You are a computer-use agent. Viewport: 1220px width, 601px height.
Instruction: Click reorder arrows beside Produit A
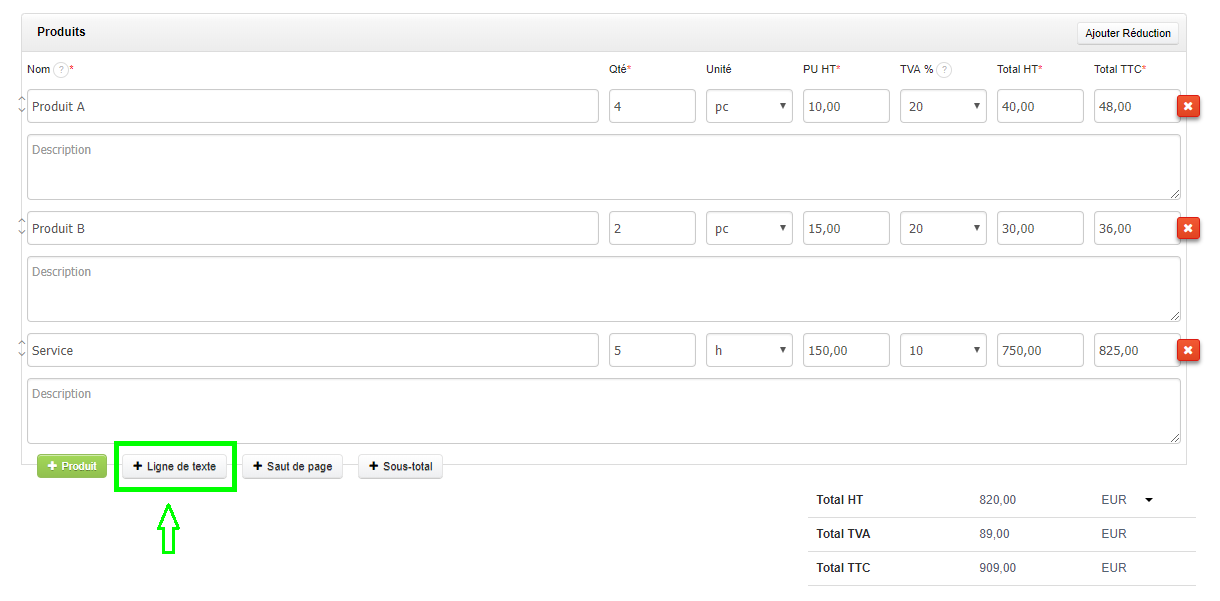click(22, 105)
